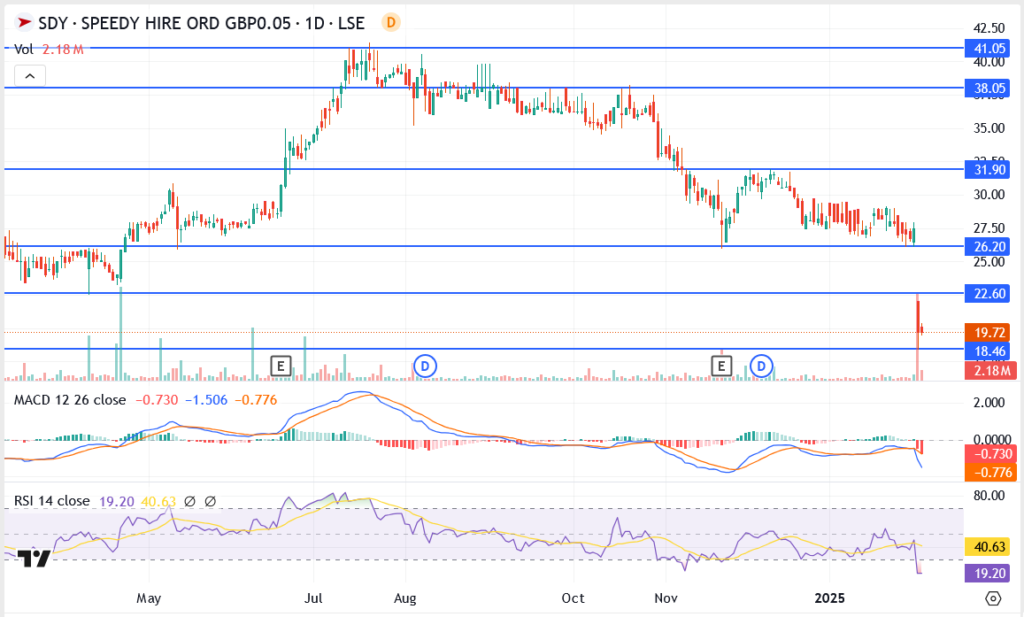
Task: Open the dividend D marker in late November
Action: coord(762,366)
